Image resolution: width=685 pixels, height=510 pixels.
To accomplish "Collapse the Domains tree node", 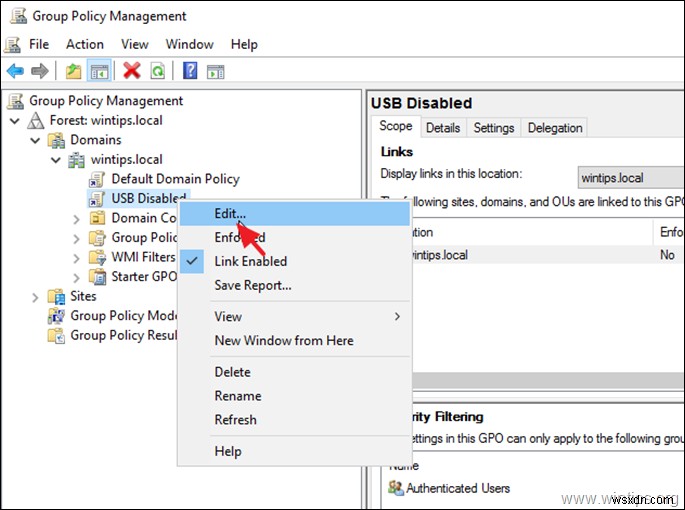I will coord(35,140).
